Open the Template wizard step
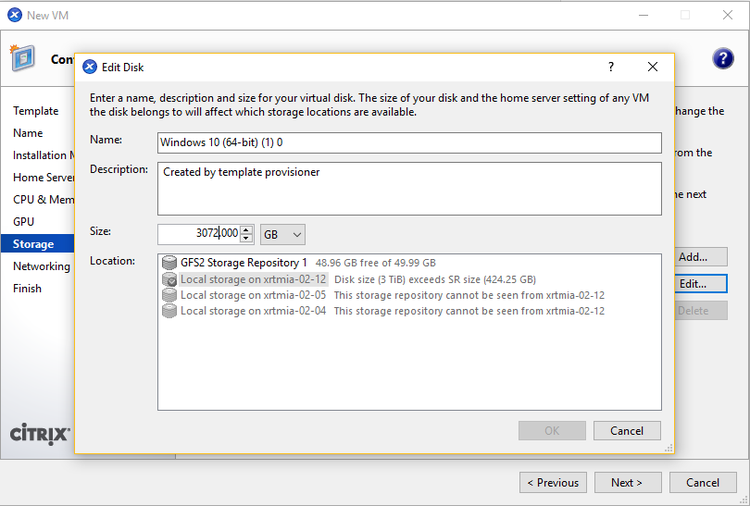 36,111
